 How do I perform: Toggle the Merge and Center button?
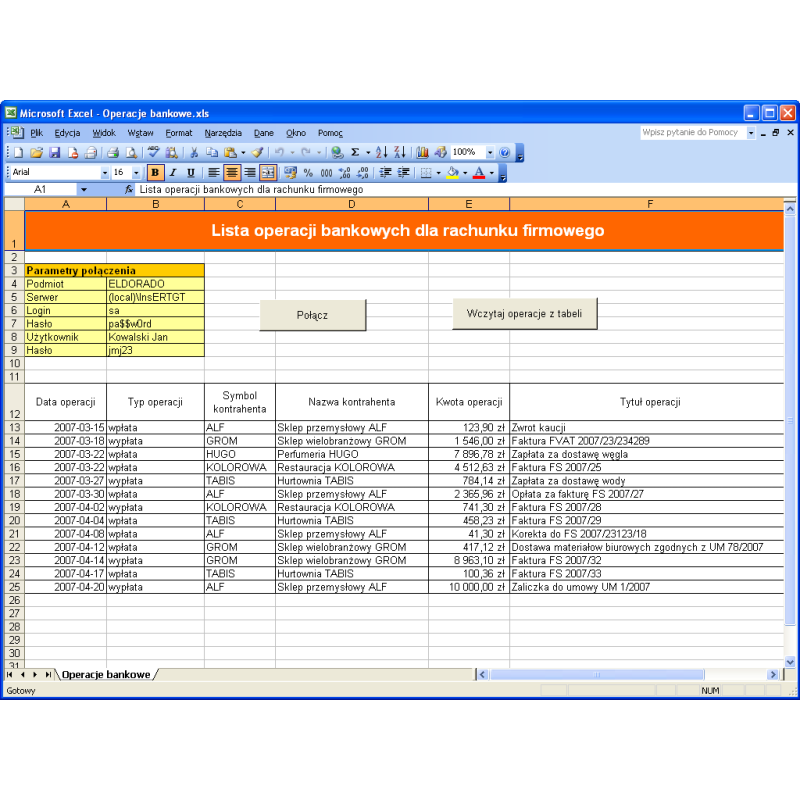[268, 173]
